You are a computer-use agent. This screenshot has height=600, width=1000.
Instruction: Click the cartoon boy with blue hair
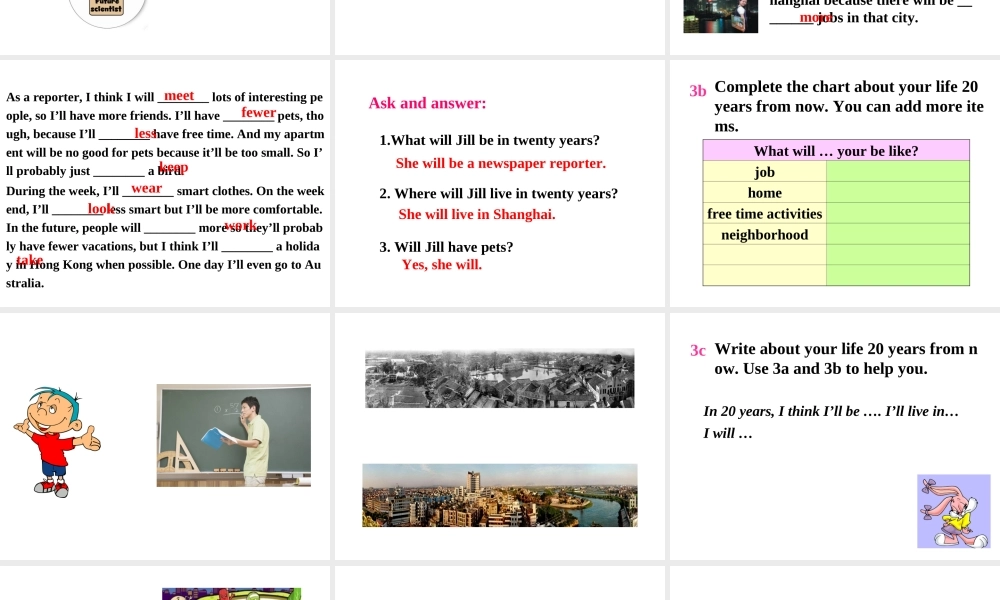point(57,442)
